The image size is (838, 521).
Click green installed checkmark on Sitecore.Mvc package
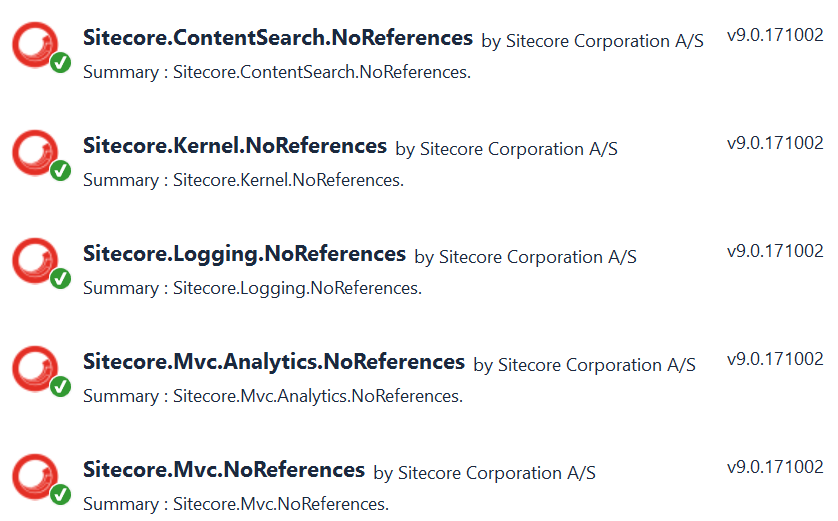tap(60, 495)
